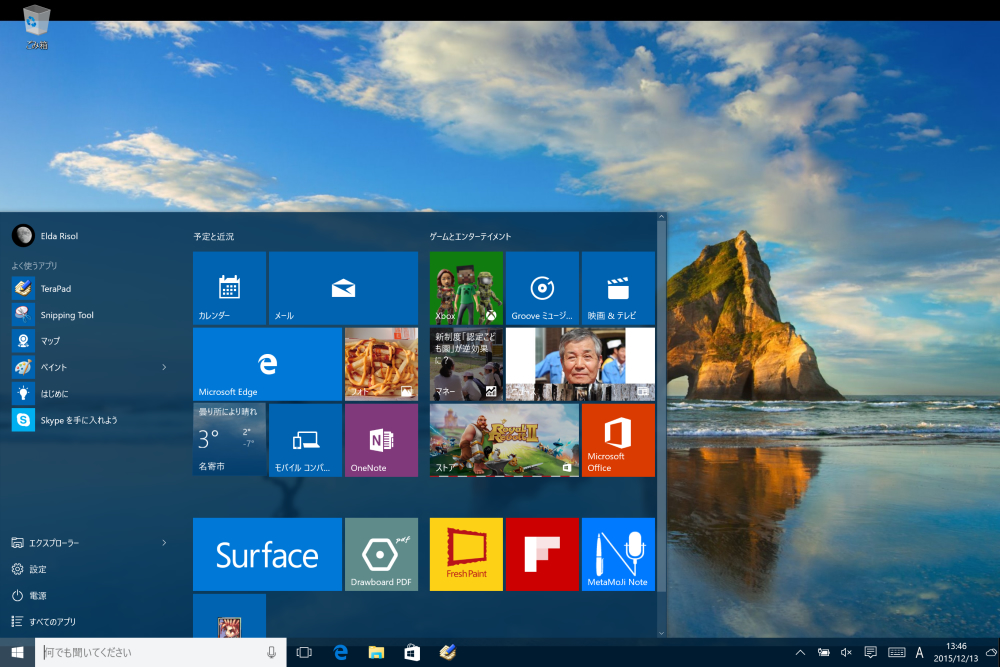Launch the Microsoft Office tile
Screen dimensions: 1000x667
618,440
